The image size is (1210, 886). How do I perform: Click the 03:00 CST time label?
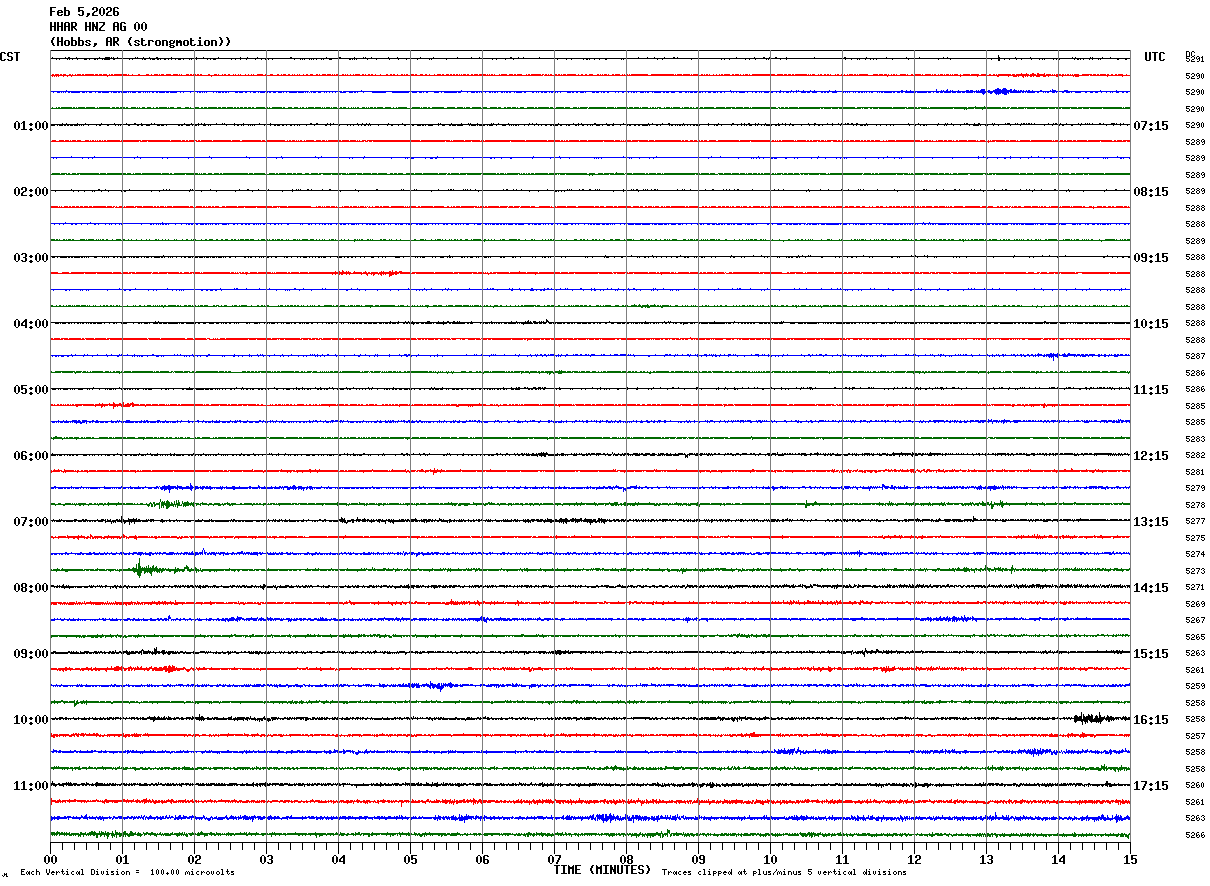pos(30,258)
